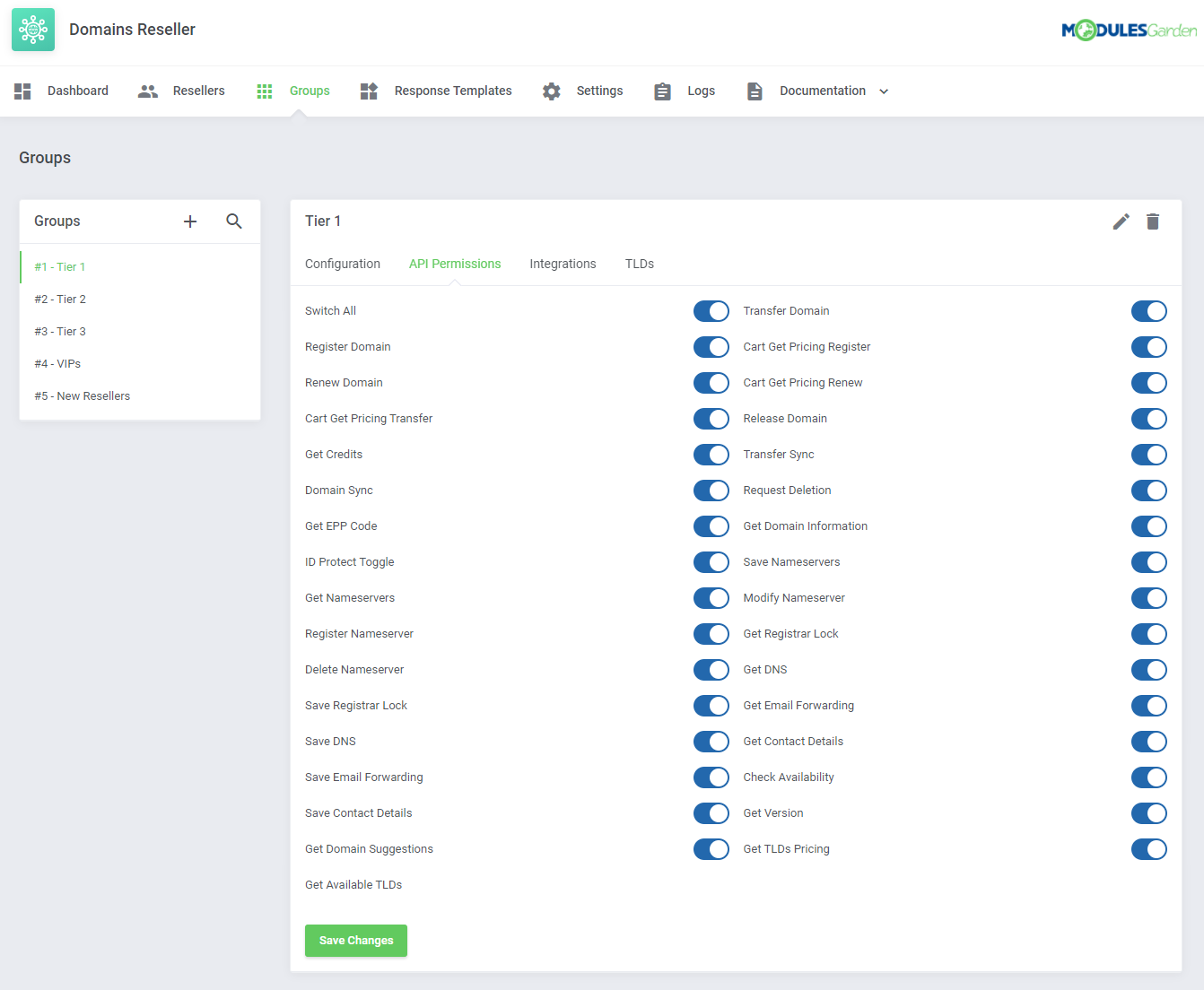Select the Resellers people icon
This screenshot has width=1204, height=990.
[147, 91]
